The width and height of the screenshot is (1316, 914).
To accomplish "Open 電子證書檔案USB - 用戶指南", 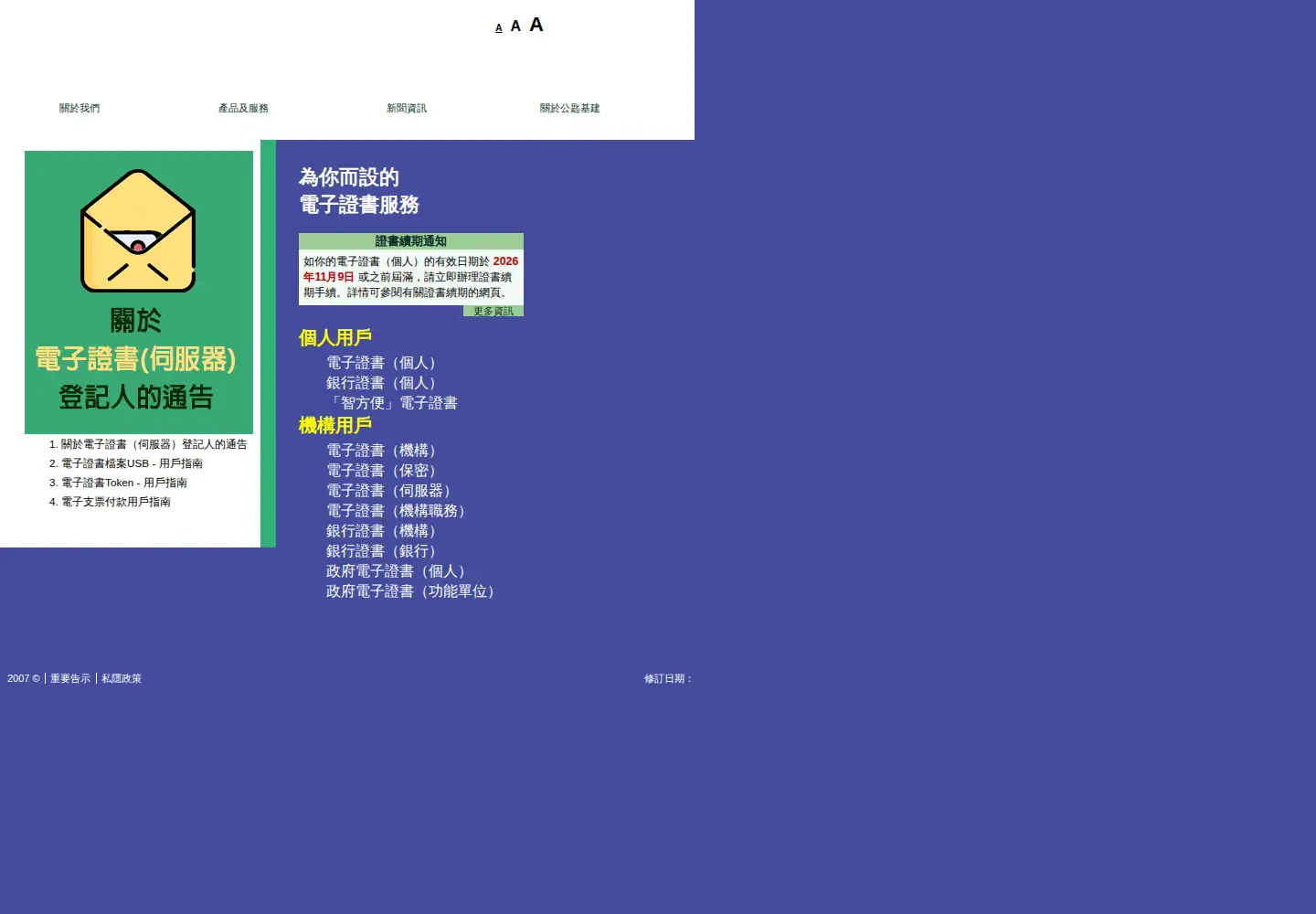I will point(132,463).
